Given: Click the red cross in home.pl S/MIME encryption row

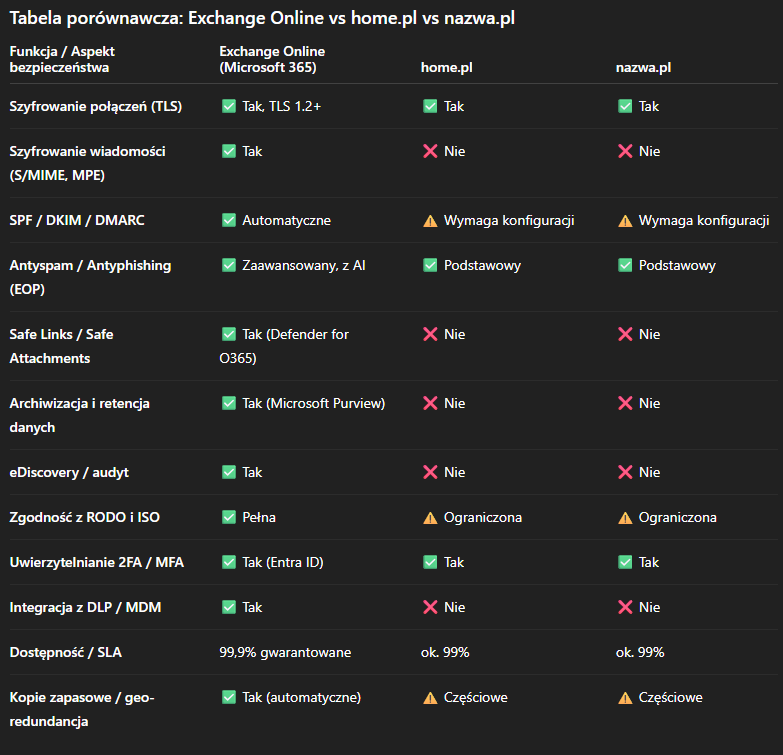Looking at the screenshot, I should pyautogui.click(x=430, y=151).
